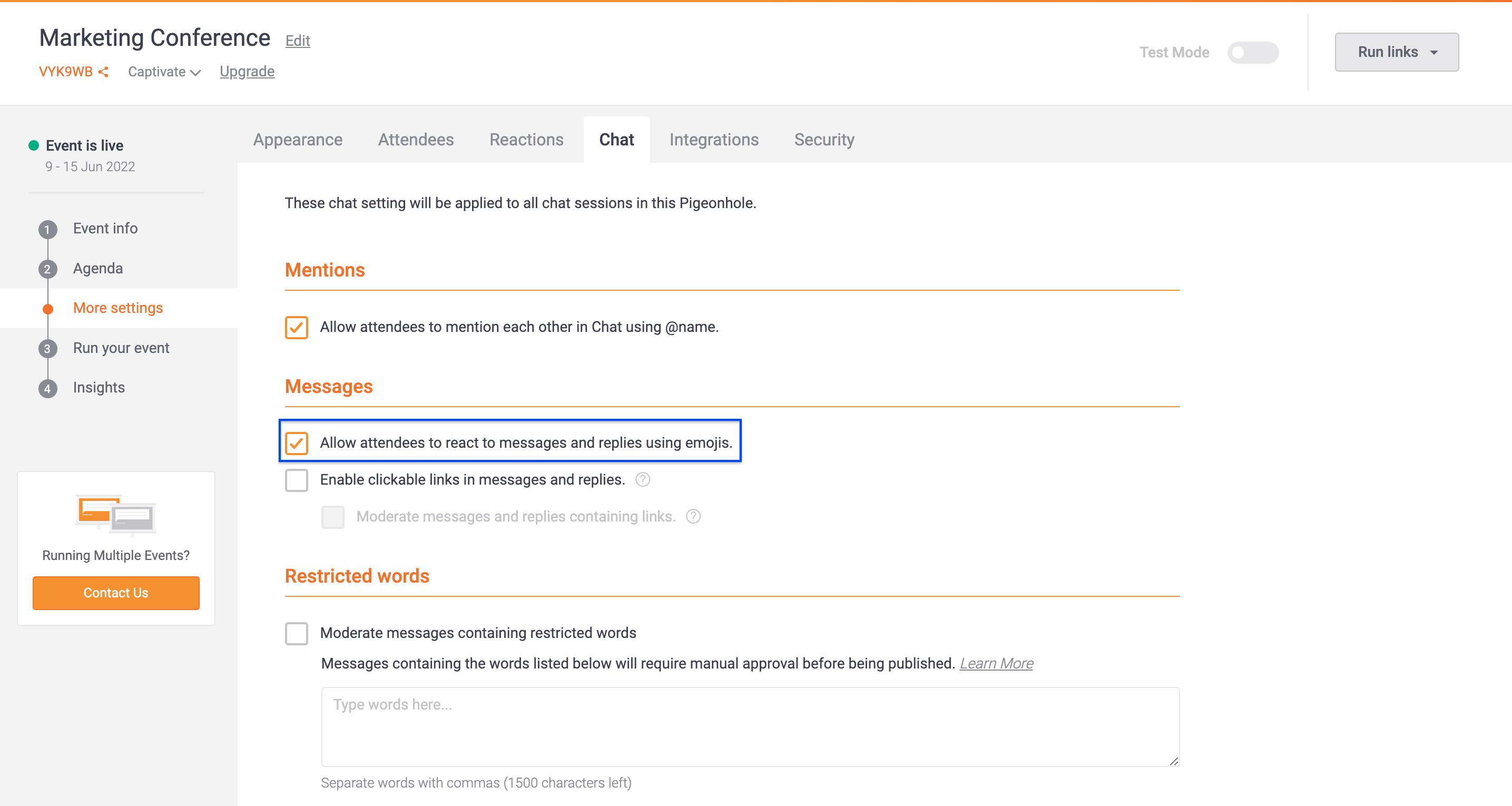1512x806 pixels.
Task: Select step 4 Insights number circle
Action: (x=48, y=388)
